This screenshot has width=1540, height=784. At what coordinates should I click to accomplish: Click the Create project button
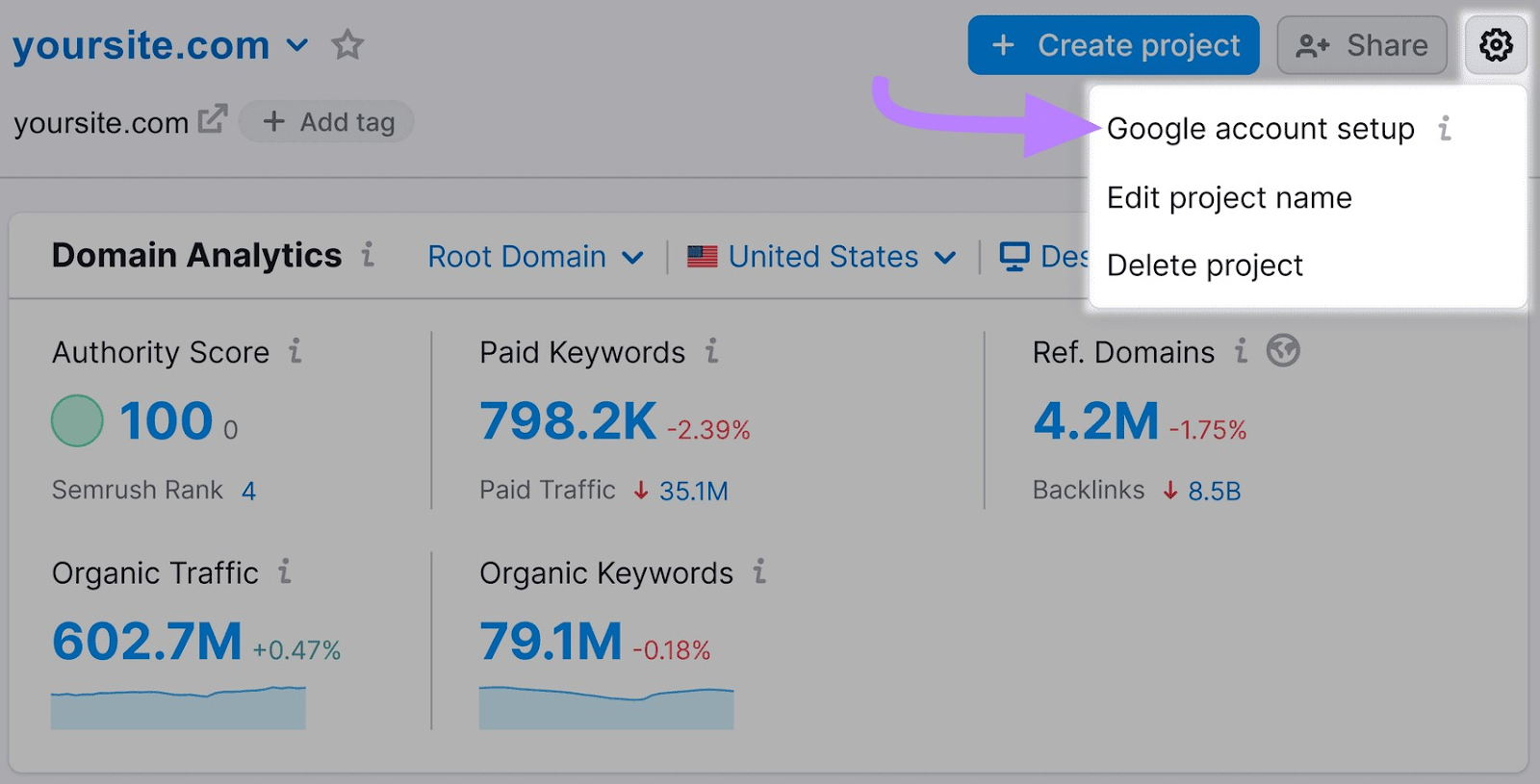tap(1114, 45)
